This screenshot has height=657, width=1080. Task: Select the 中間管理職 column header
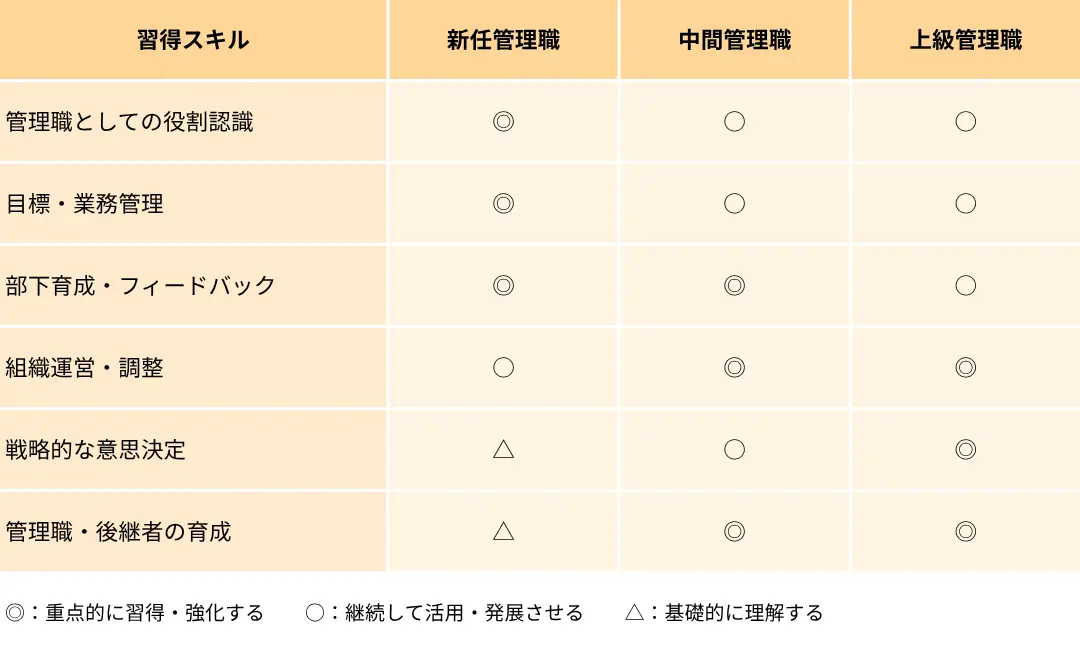click(x=734, y=40)
